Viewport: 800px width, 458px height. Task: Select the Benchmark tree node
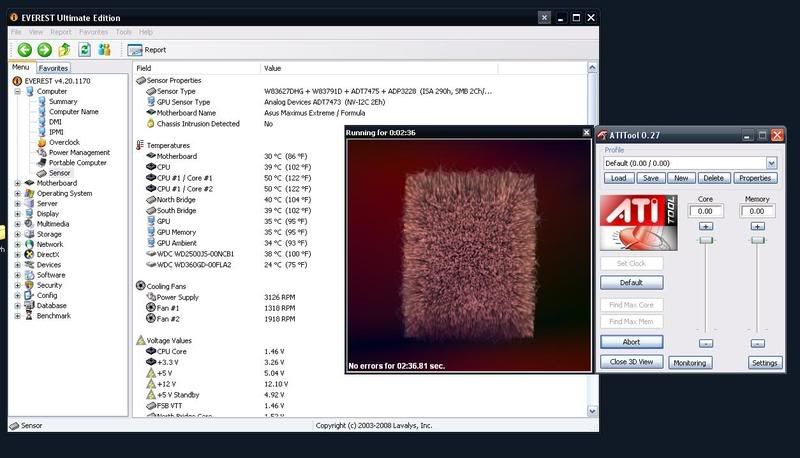point(53,316)
